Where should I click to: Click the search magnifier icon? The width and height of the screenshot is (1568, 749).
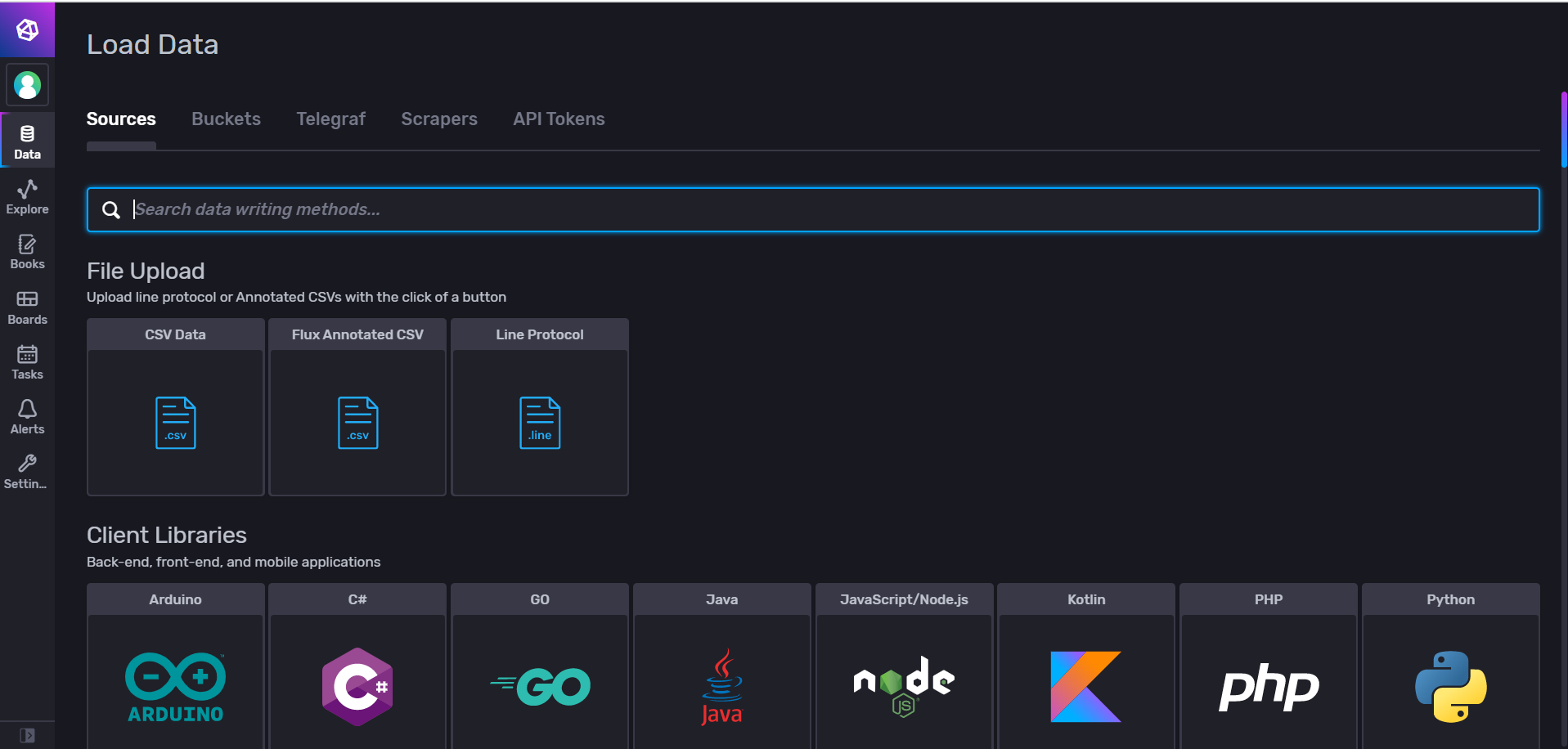(x=111, y=210)
